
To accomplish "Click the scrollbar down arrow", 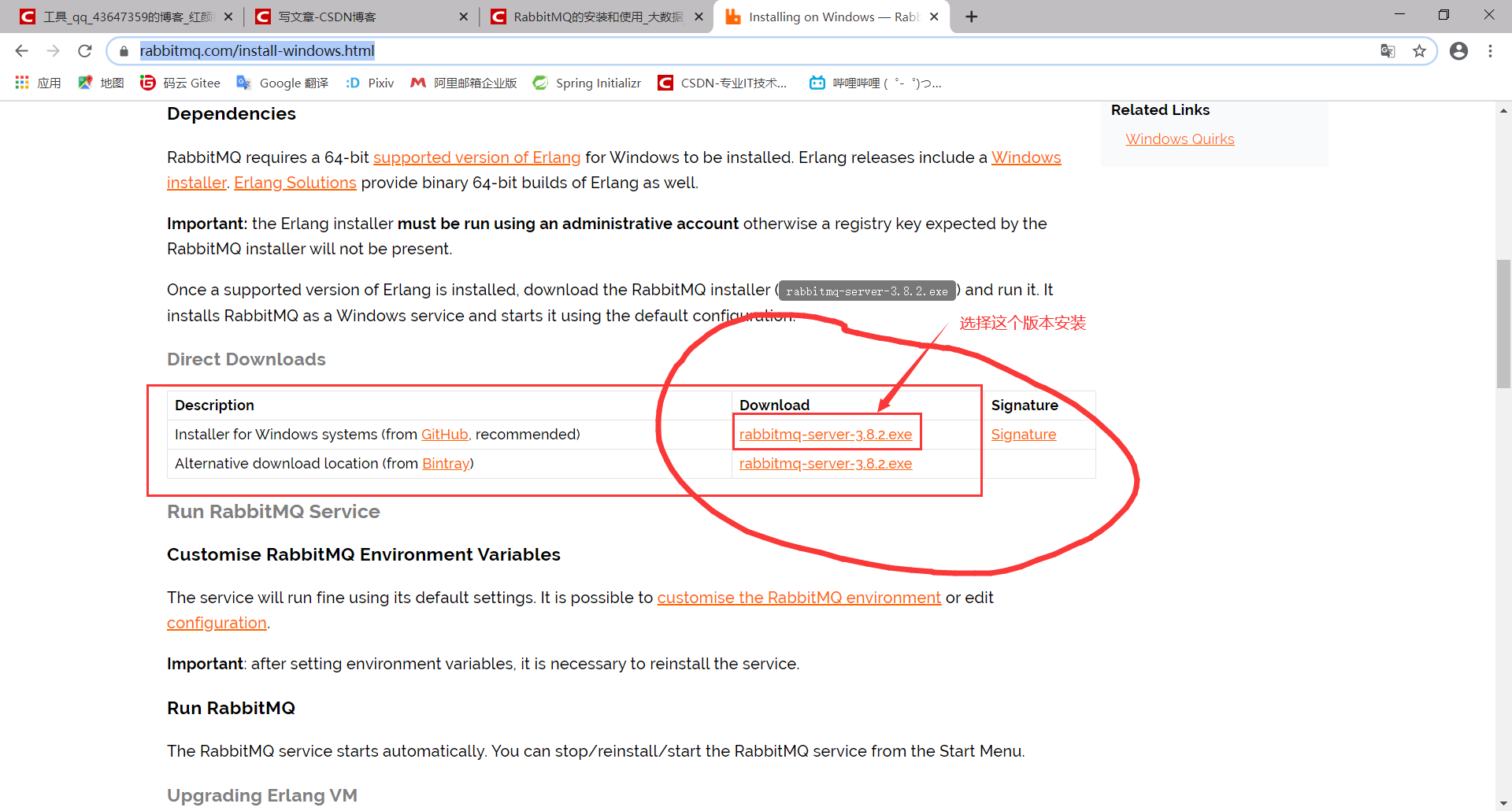I will (x=1503, y=804).
